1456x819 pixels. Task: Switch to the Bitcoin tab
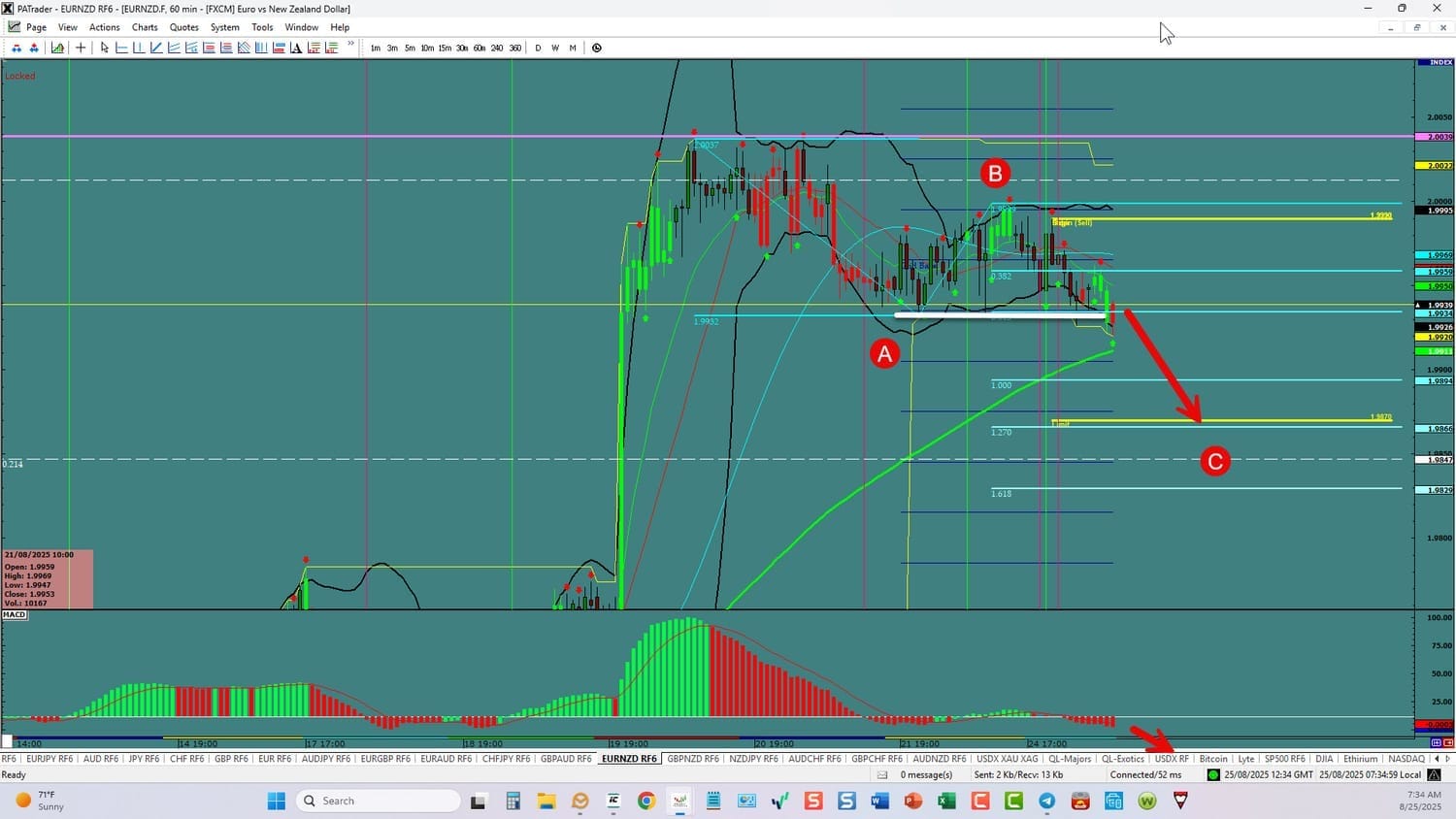(1213, 759)
